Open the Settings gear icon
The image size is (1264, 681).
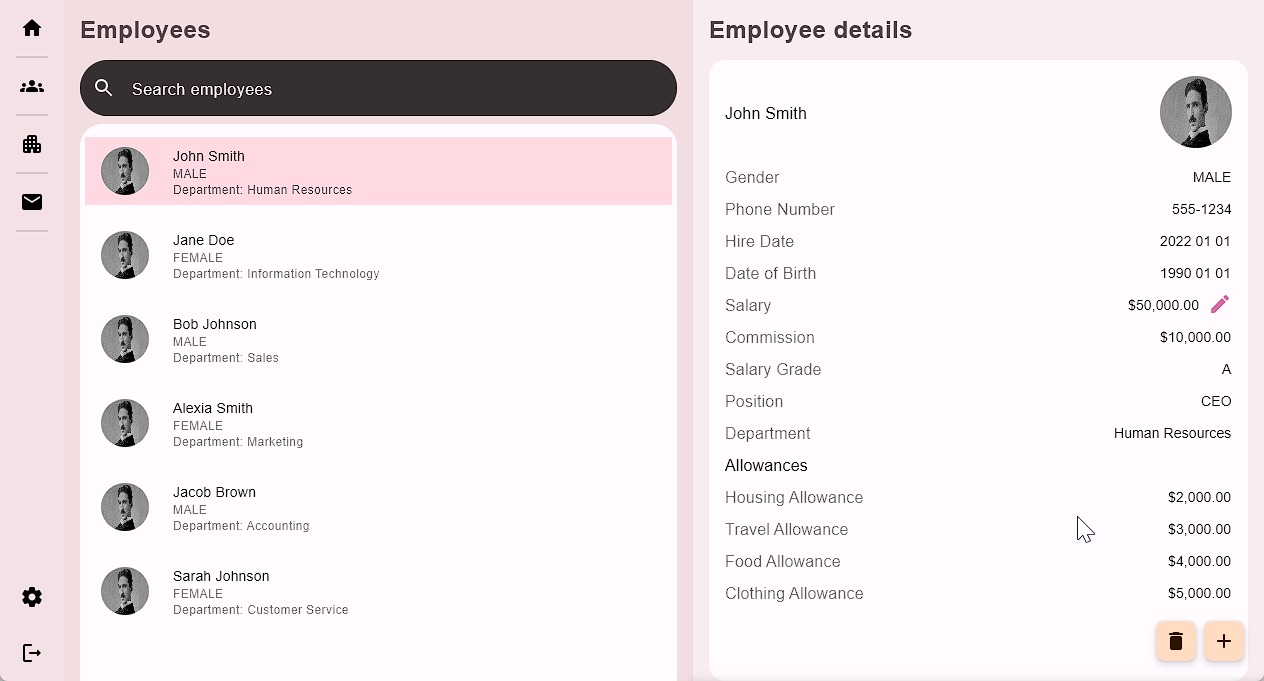click(32, 597)
